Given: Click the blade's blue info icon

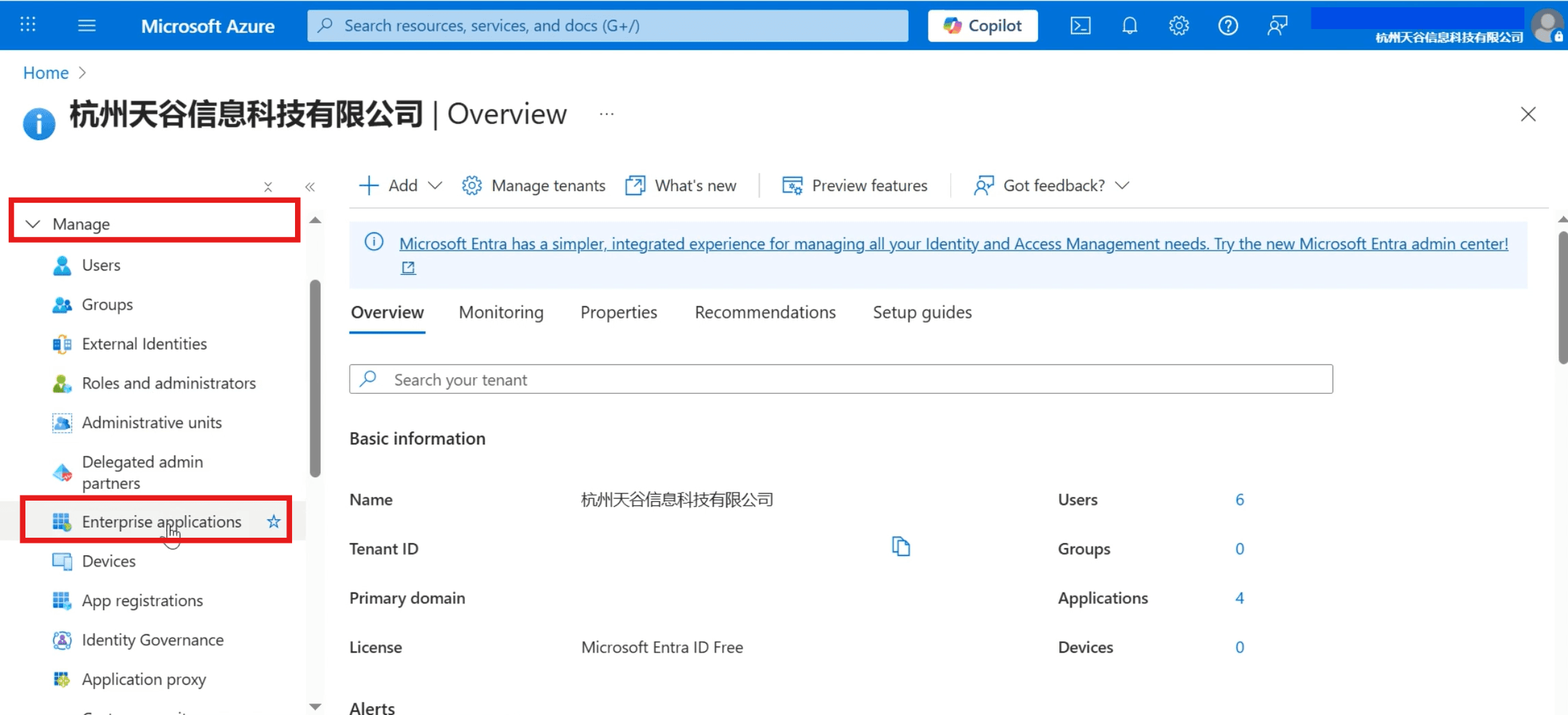Looking at the screenshot, I should (39, 124).
